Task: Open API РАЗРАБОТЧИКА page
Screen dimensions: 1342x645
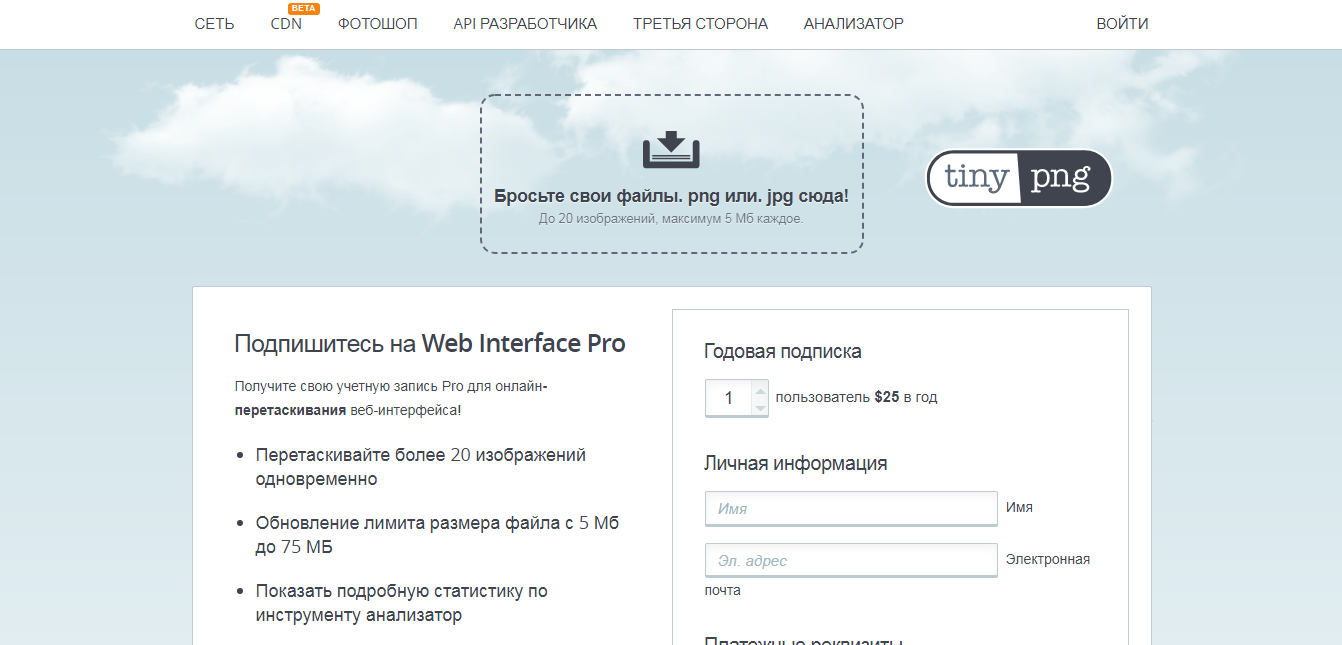Action: tap(525, 23)
